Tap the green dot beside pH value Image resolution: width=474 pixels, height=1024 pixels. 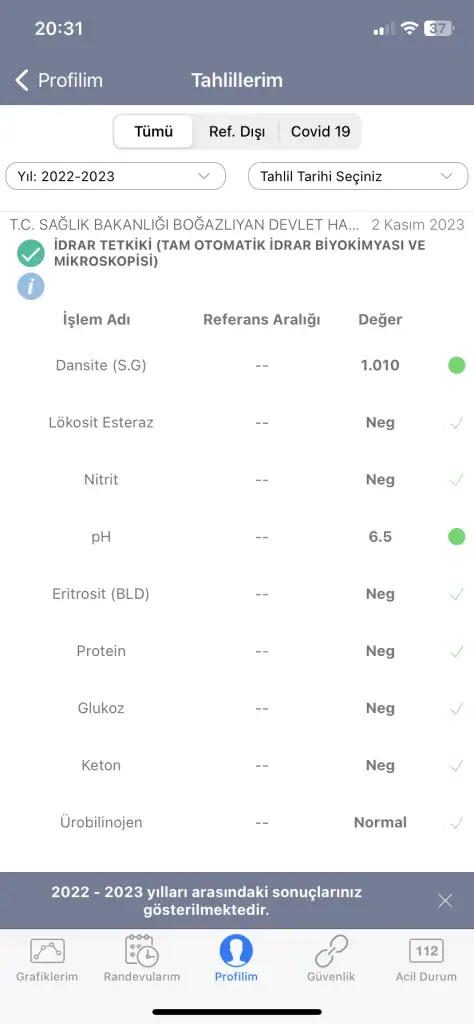tap(456, 537)
